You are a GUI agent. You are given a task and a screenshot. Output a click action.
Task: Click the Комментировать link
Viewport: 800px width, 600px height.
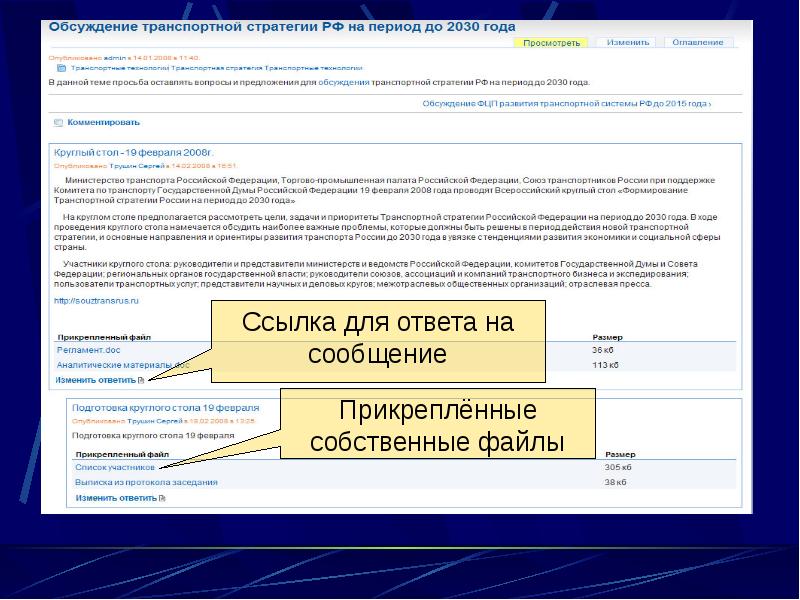click(103, 122)
